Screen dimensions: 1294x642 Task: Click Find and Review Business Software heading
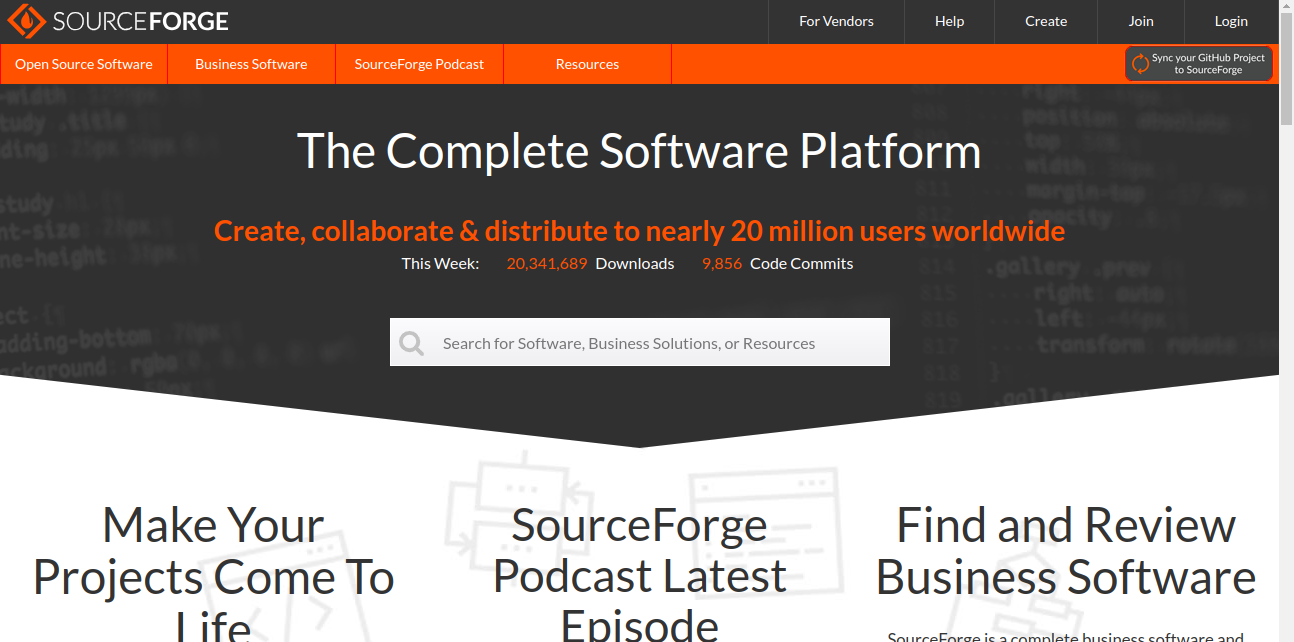(x=1066, y=551)
